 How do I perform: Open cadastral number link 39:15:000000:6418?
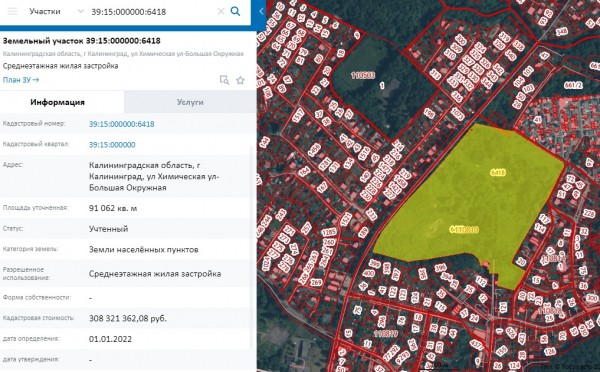pos(122,124)
